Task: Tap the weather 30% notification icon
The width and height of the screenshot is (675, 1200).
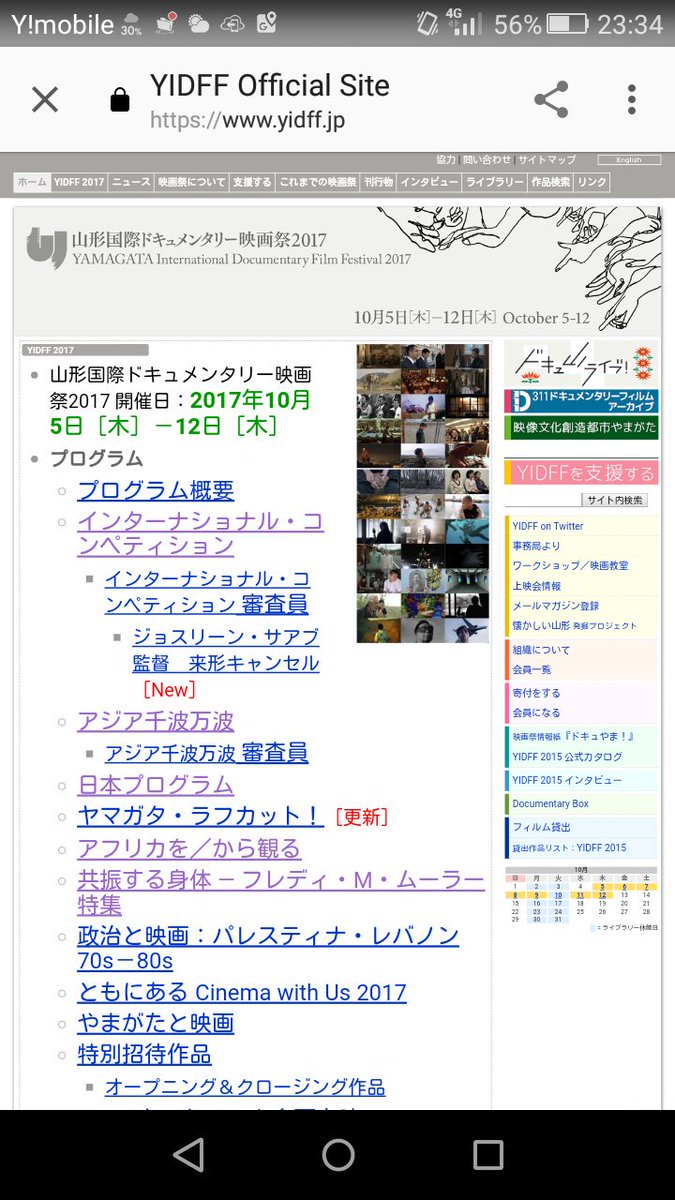Action: (132, 23)
